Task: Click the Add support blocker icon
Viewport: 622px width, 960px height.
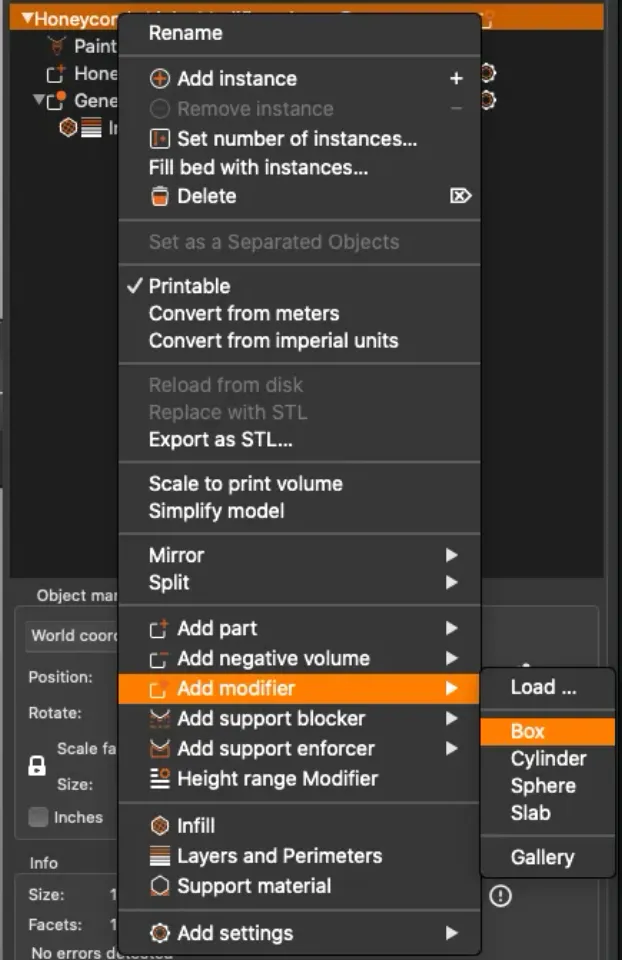Action: [x=159, y=719]
